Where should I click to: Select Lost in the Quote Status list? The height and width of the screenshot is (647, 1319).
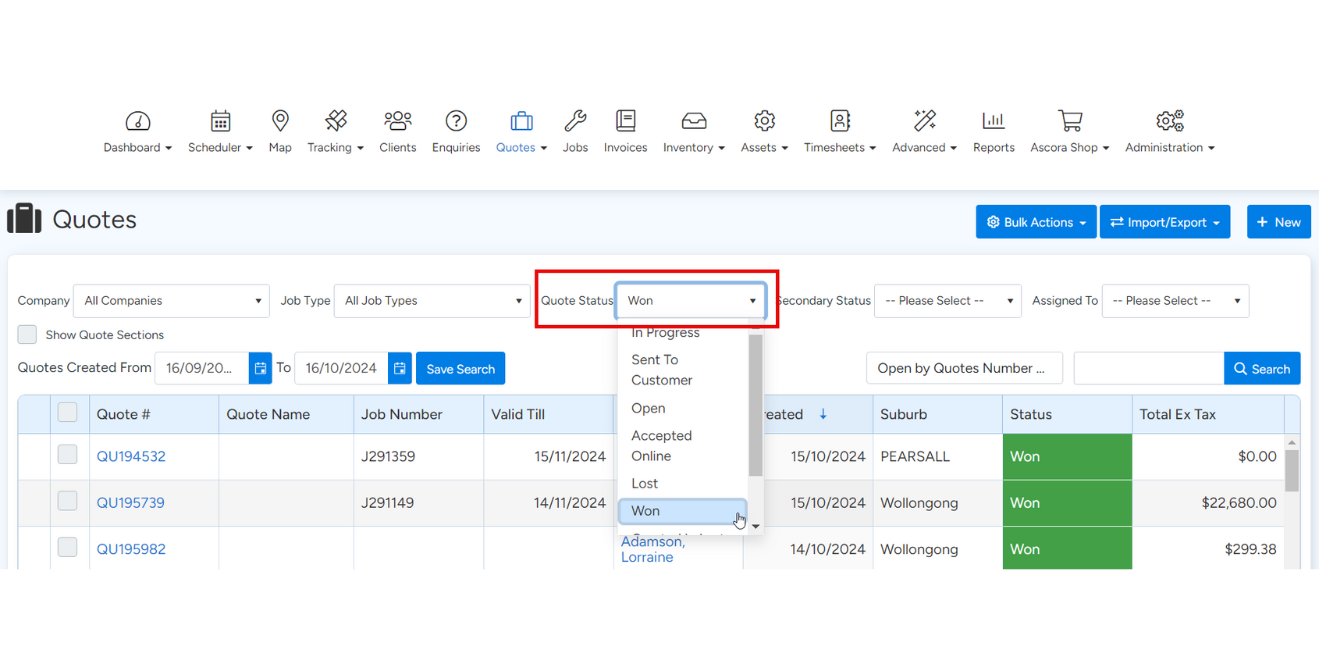point(645,484)
